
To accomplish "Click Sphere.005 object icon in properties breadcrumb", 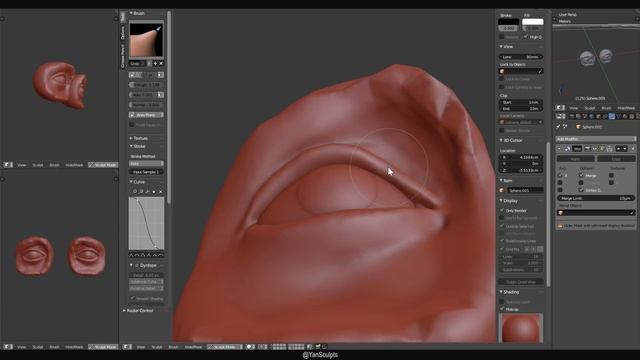I will (578, 127).
